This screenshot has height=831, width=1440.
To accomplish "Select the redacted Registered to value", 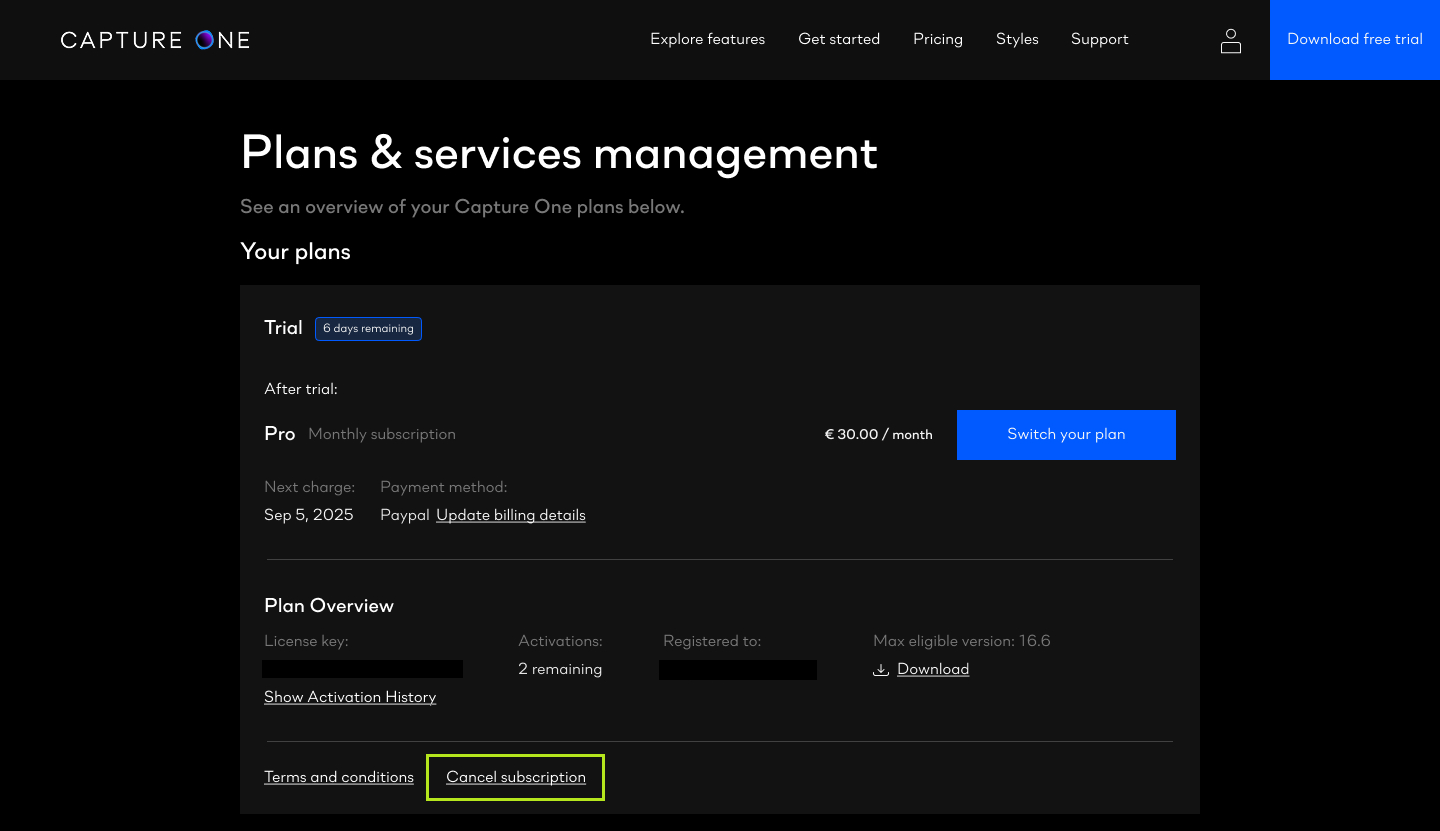I will click(738, 670).
